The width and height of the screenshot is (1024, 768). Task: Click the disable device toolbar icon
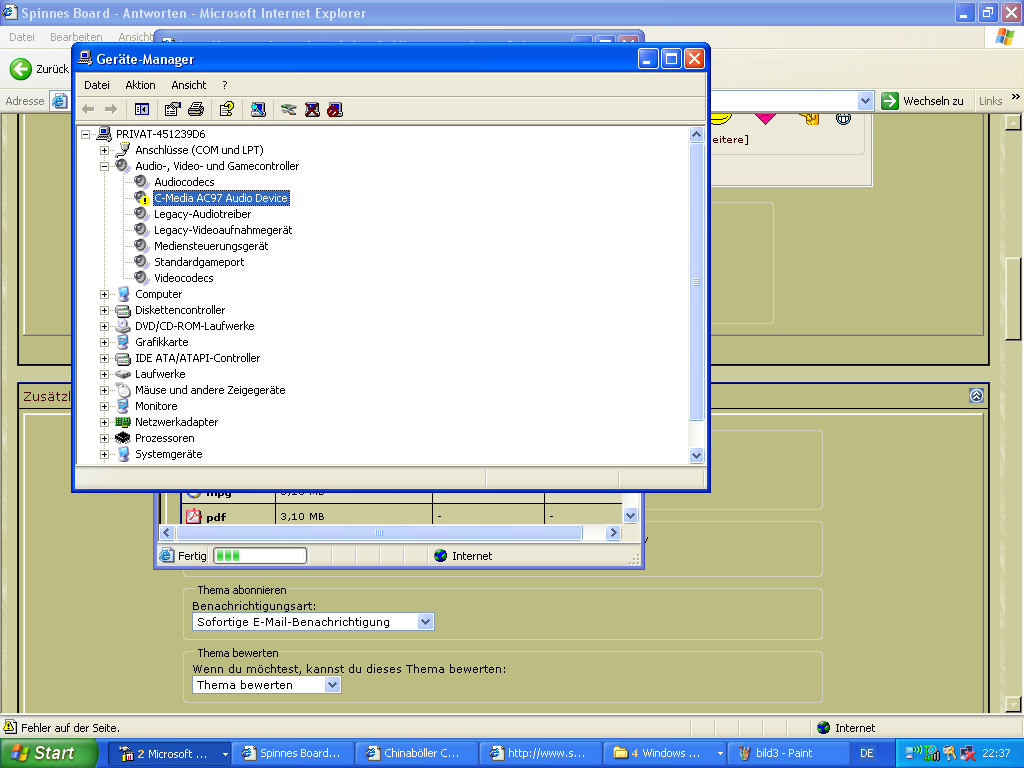(335, 109)
